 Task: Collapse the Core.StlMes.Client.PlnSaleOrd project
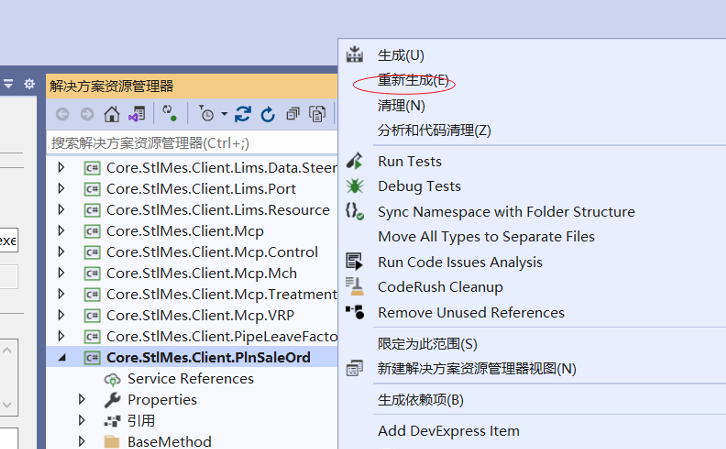pos(62,357)
